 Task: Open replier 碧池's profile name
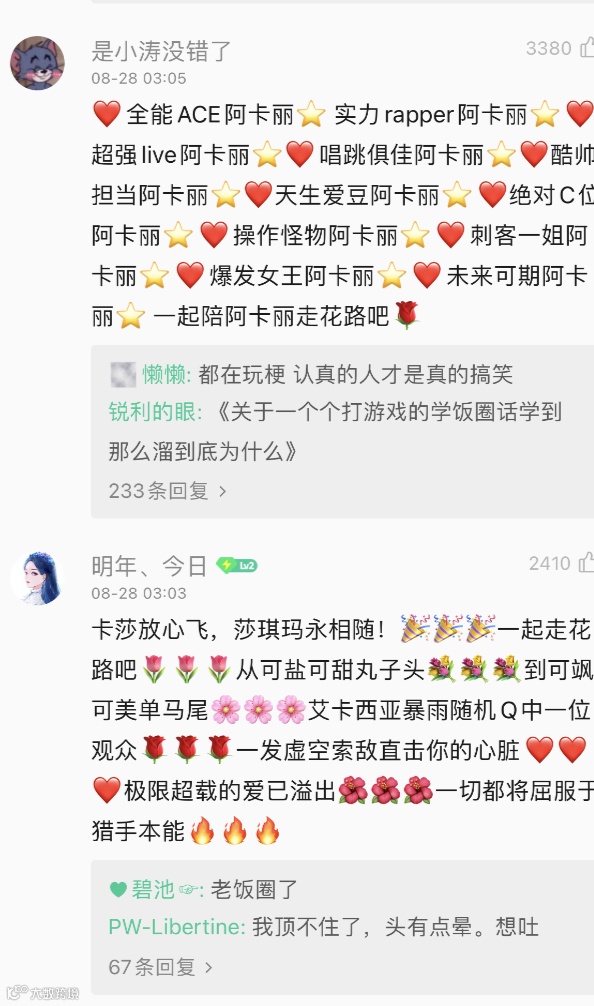[153, 889]
